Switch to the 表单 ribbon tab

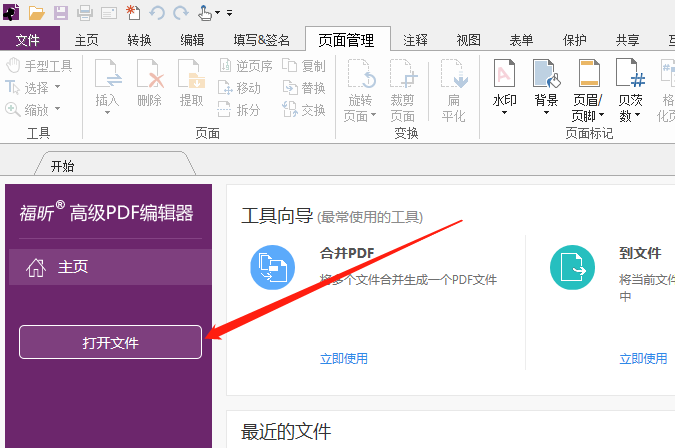(x=521, y=40)
